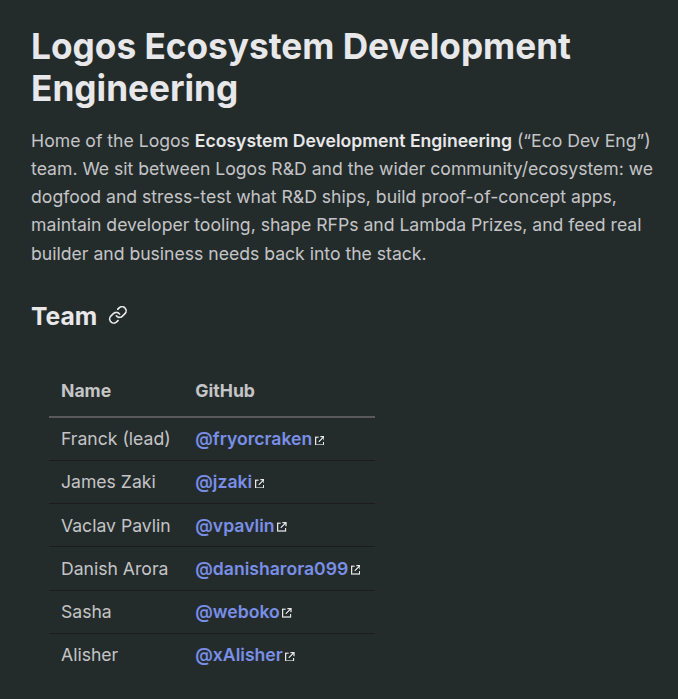Follow the @vpavlin GitHub link
Viewport: 678px width, 699px height.
point(234,526)
